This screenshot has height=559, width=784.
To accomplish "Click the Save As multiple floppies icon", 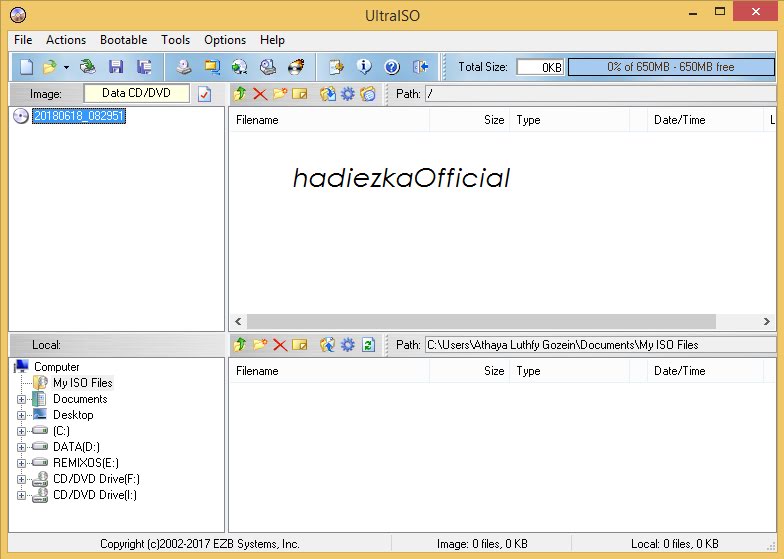I will tap(144, 66).
